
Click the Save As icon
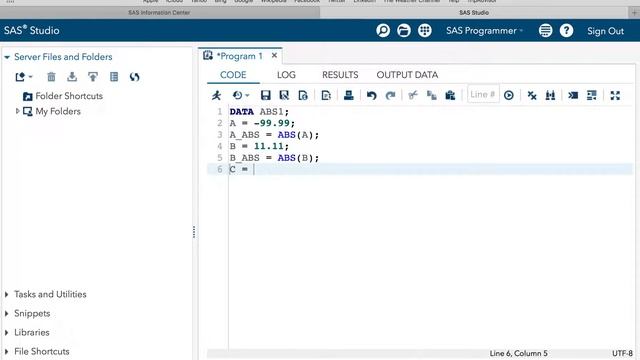point(284,96)
